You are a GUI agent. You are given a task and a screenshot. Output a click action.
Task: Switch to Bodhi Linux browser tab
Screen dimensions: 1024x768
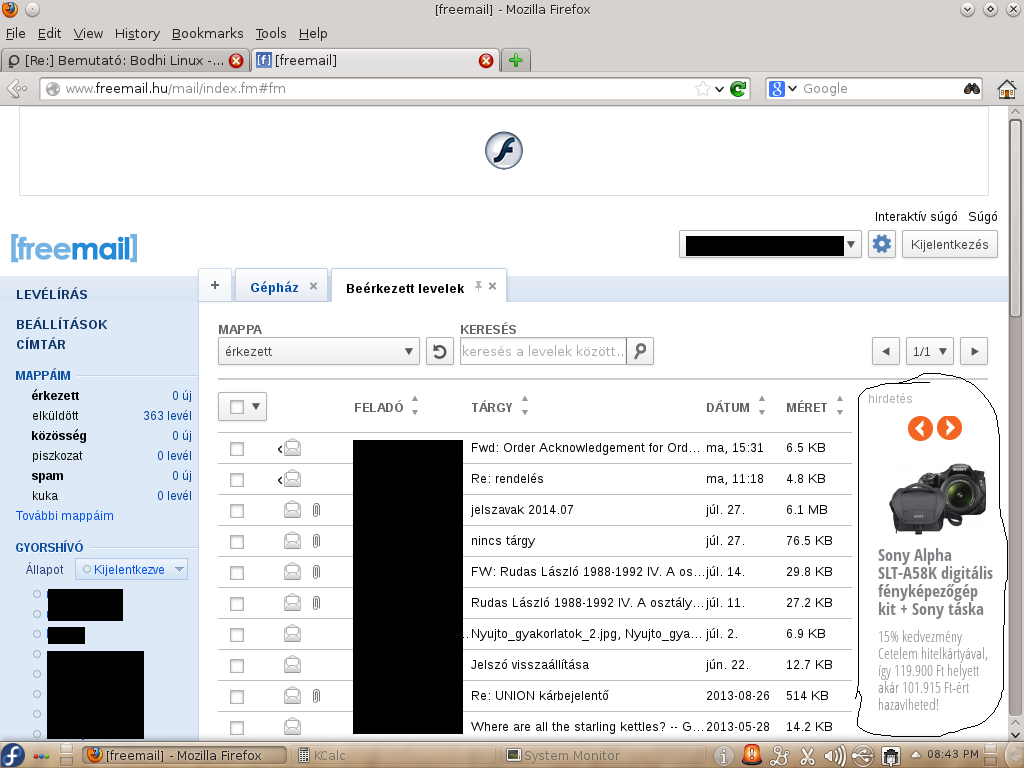(124, 61)
